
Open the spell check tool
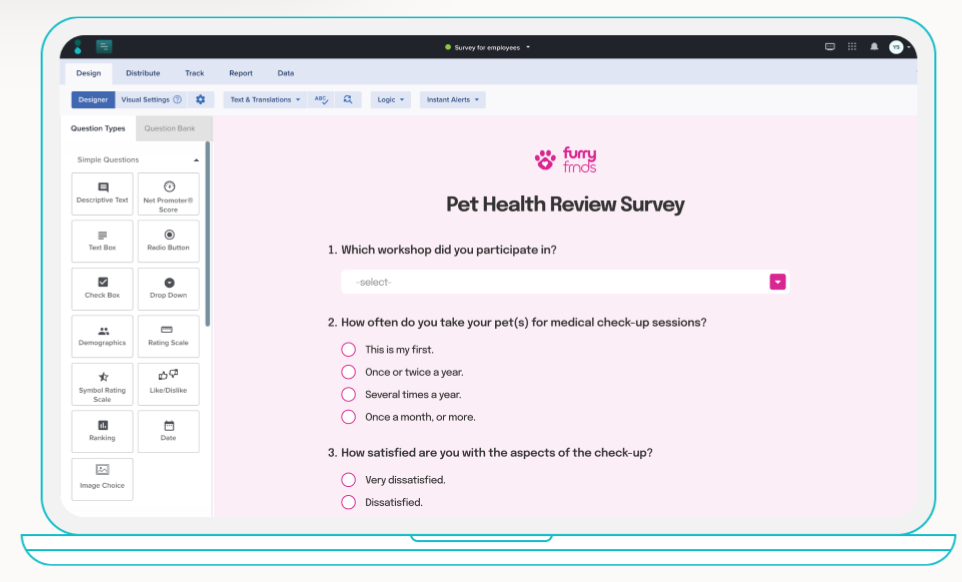pyautogui.click(x=321, y=100)
